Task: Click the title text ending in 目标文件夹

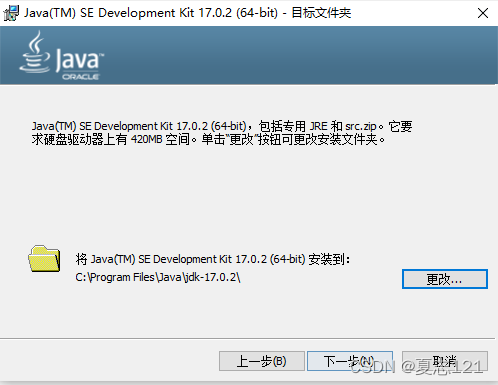Action: point(187,13)
